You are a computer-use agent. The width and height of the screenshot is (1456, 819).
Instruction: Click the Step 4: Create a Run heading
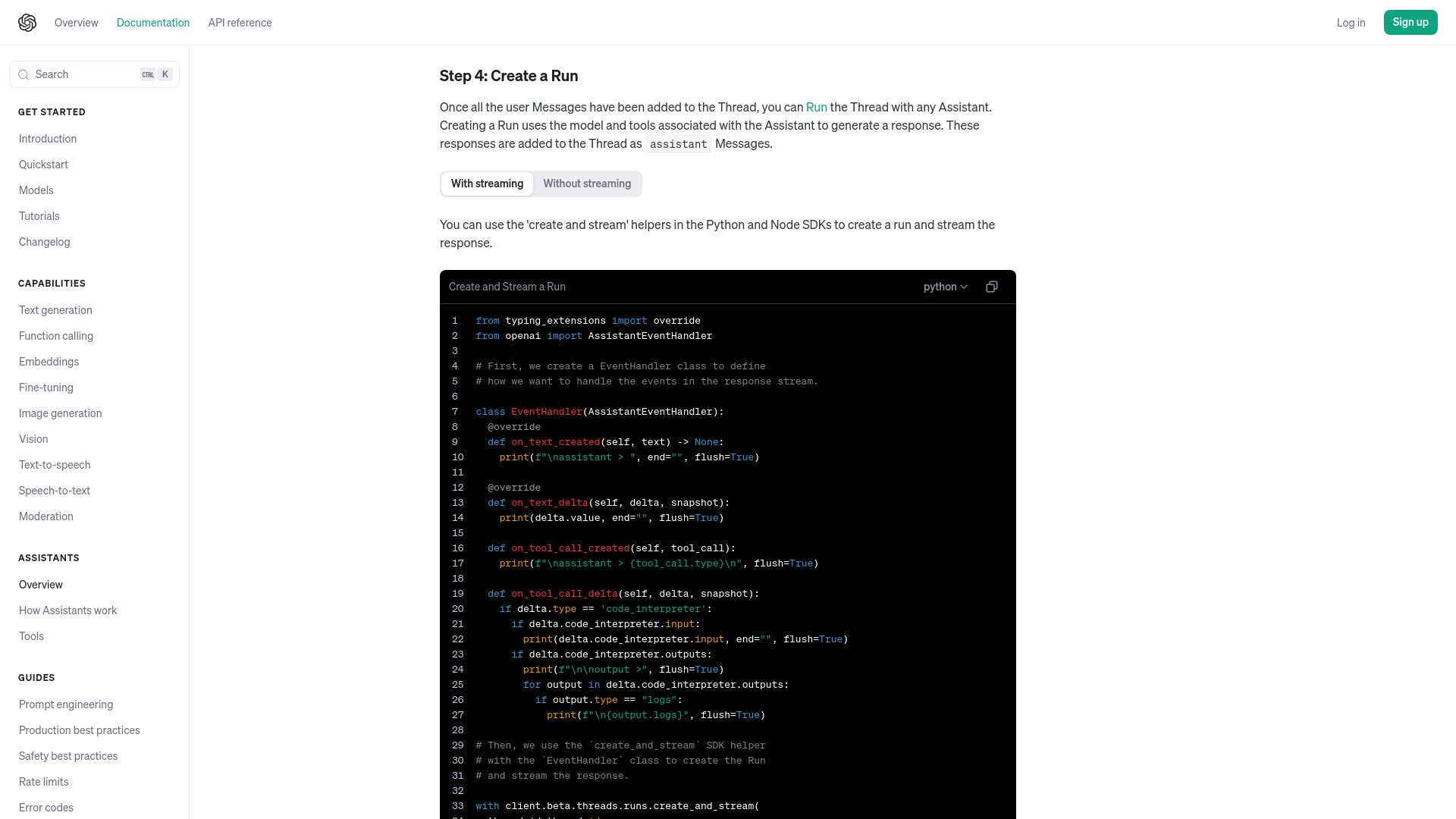pos(509,76)
